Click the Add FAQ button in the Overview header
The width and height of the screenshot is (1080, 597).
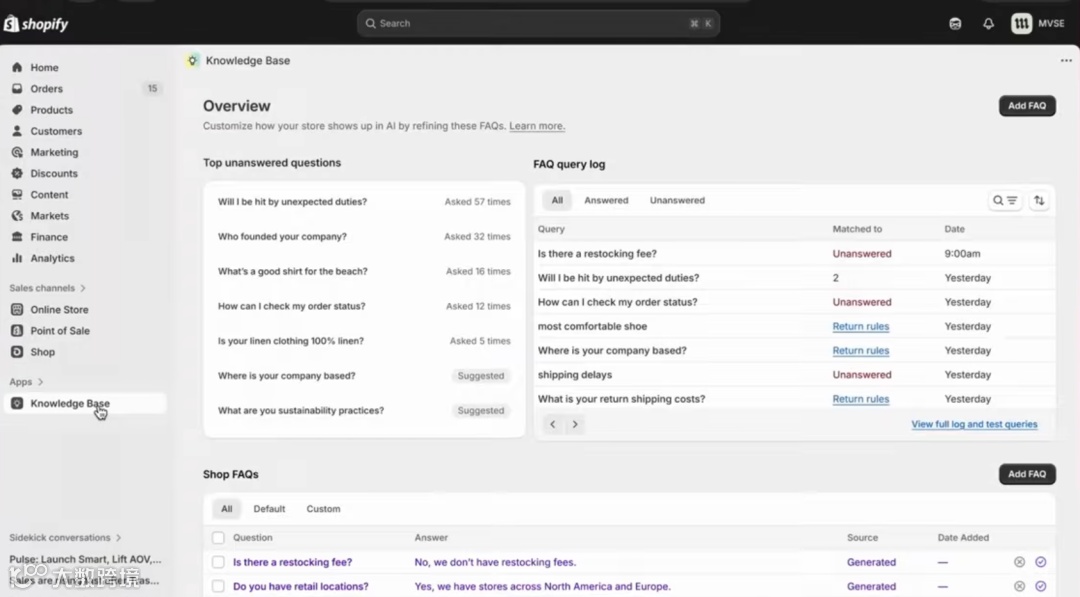[1027, 106]
